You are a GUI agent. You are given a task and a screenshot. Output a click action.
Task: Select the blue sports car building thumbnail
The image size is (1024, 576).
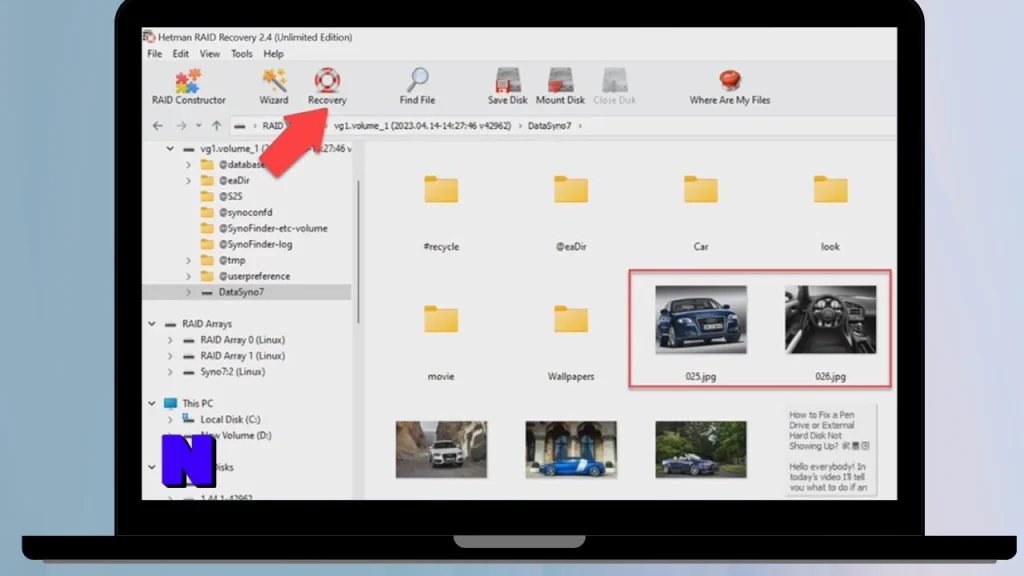[571, 449]
